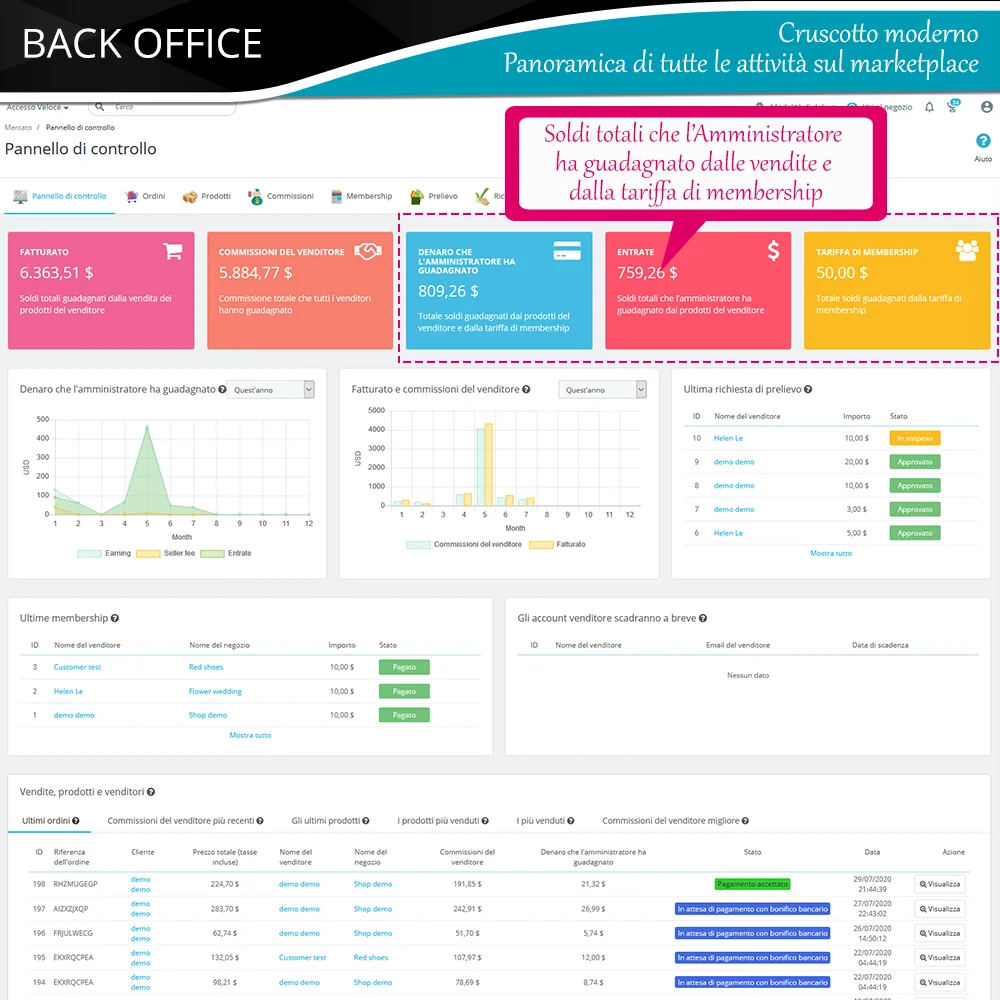Toggle Earning series in chart legend
The height and width of the screenshot is (1000, 1000).
click(103, 553)
